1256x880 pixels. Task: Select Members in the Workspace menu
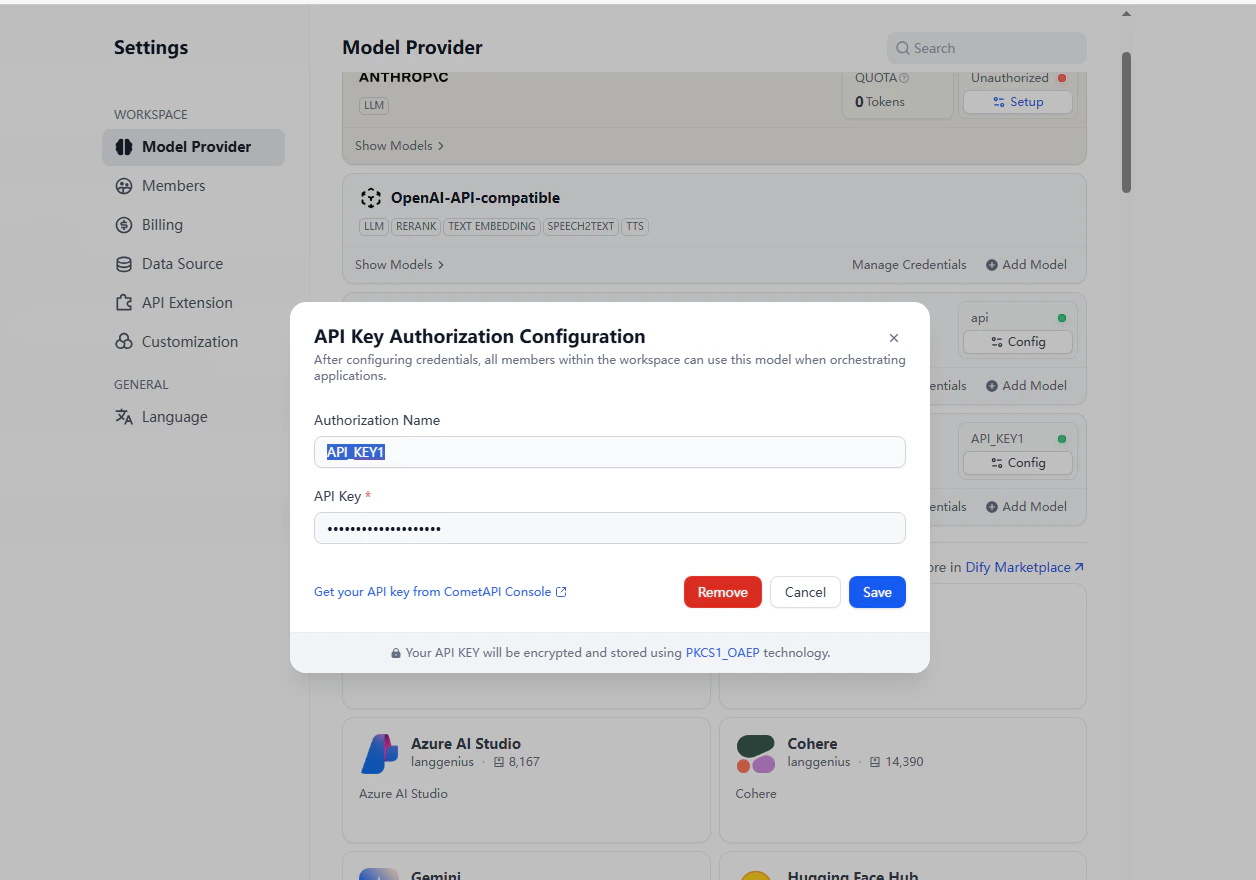170,185
